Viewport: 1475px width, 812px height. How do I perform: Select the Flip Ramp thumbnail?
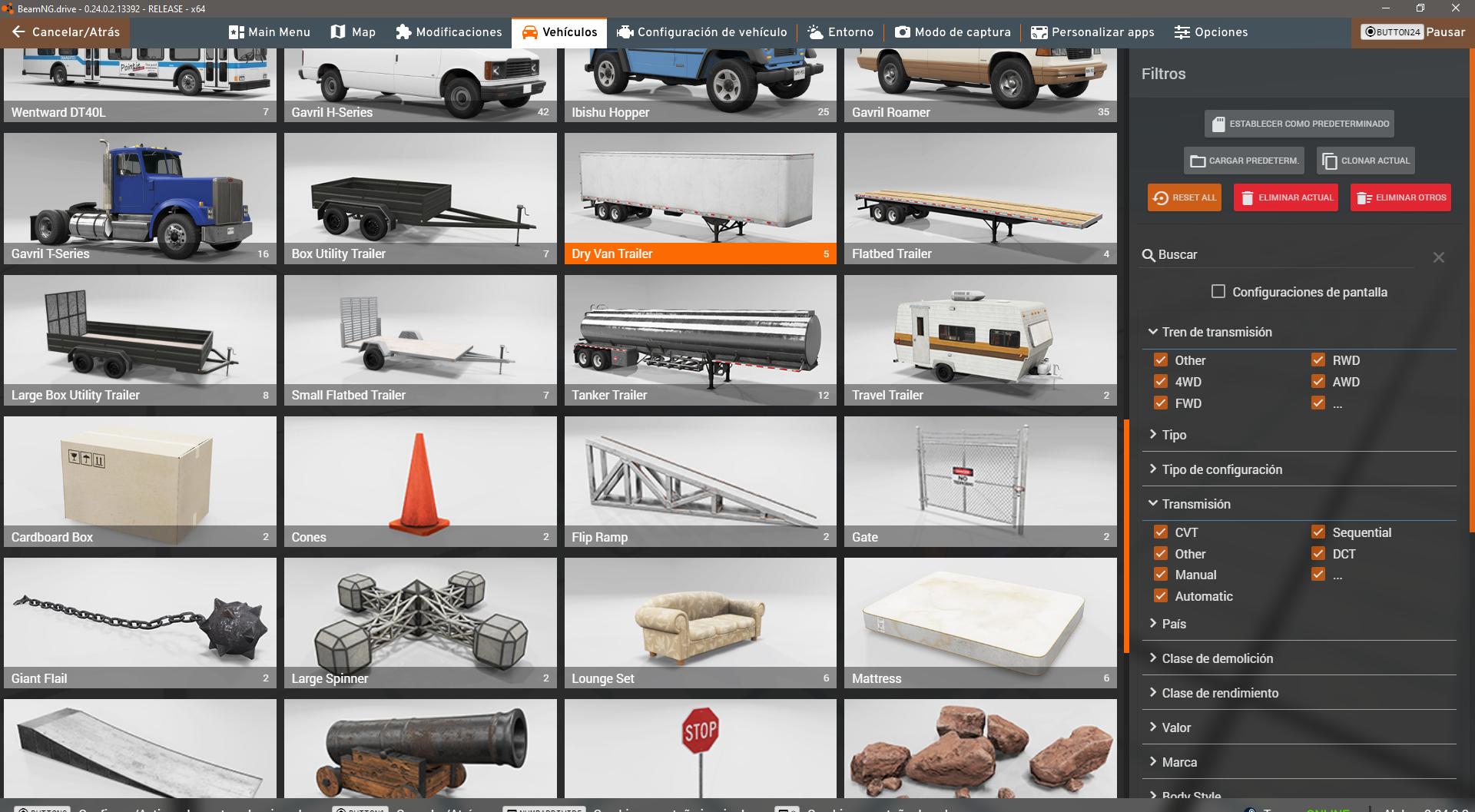click(x=701, y=482)
